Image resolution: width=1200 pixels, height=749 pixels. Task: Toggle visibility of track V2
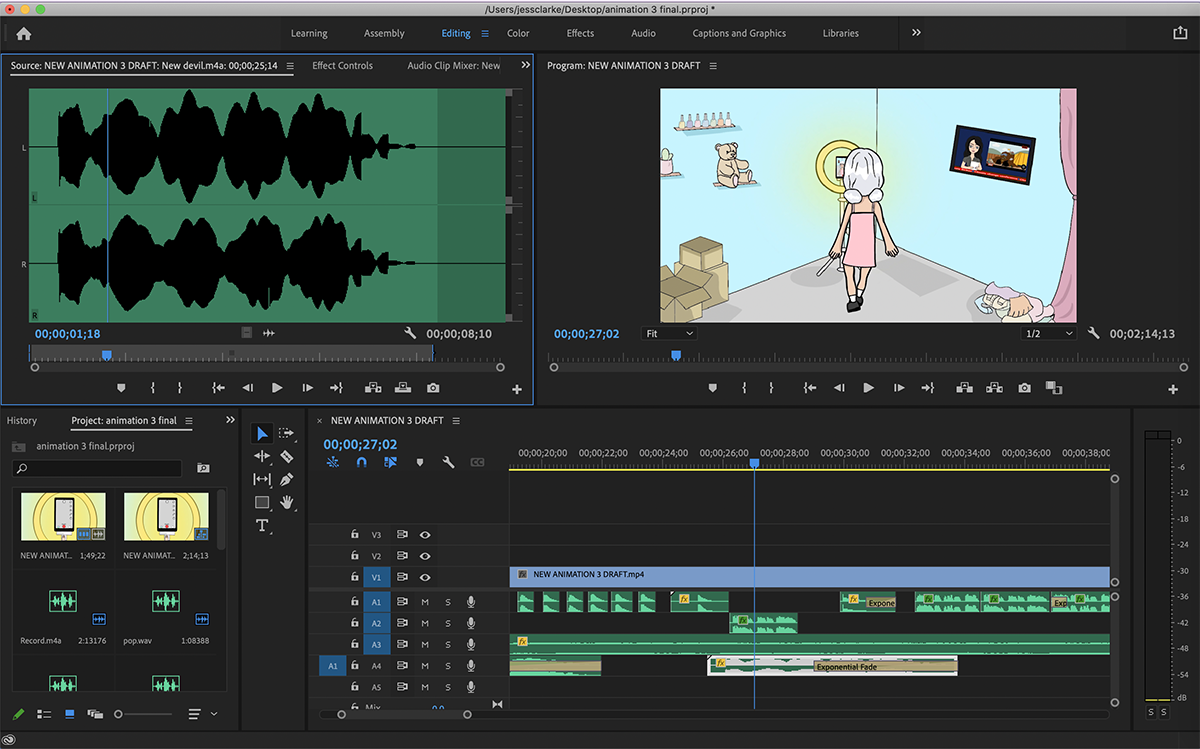pyautogui.click(x=425, y=556)
